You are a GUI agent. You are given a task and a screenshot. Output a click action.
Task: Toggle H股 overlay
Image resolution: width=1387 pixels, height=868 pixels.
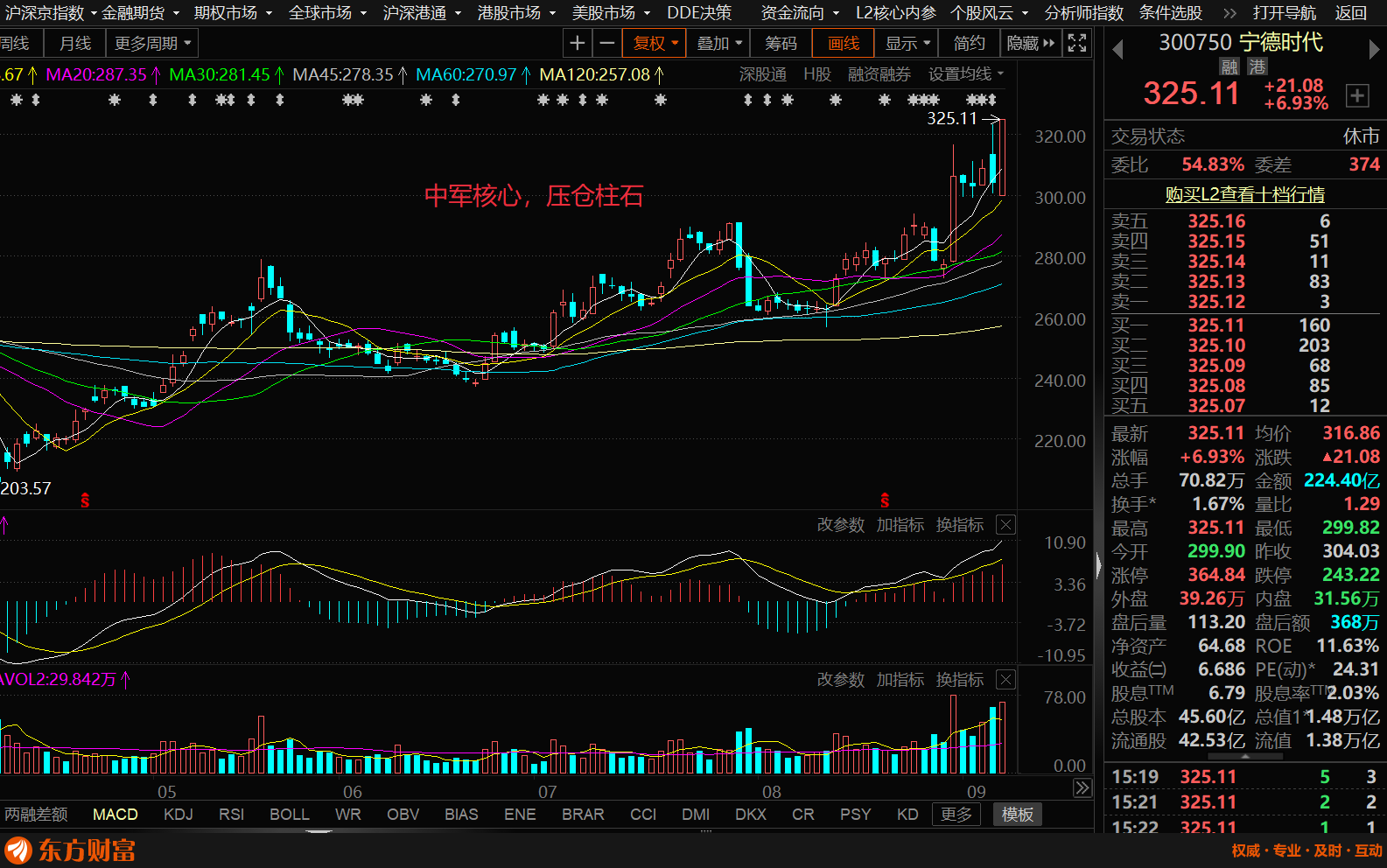coord(817,74)
